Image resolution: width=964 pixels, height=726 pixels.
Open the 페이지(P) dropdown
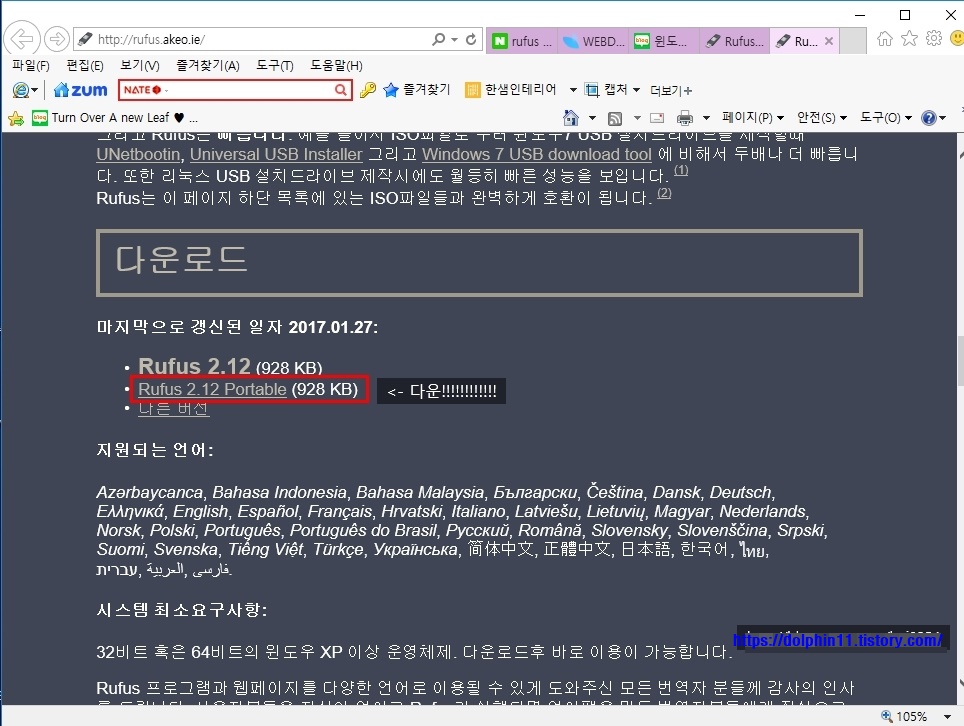coord(753,117)
